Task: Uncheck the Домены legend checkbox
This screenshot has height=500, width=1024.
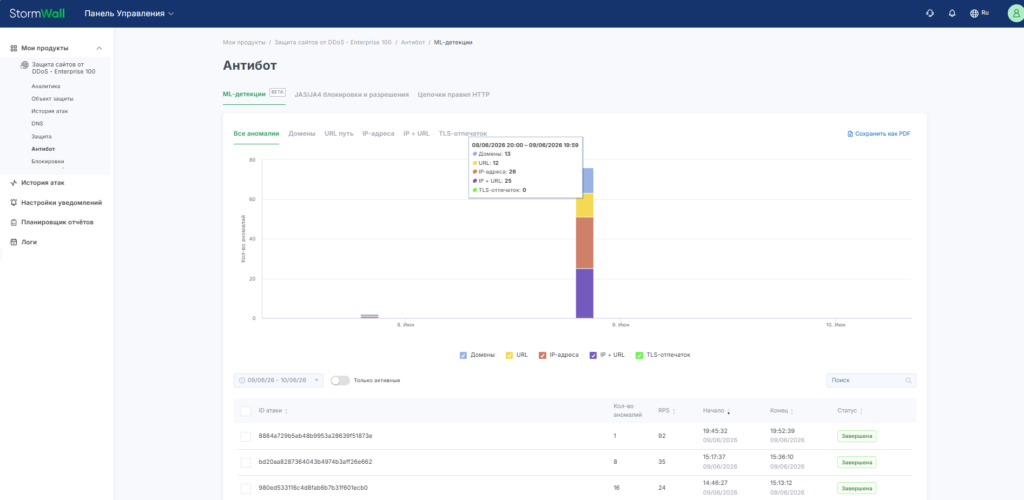Action: 463,355
